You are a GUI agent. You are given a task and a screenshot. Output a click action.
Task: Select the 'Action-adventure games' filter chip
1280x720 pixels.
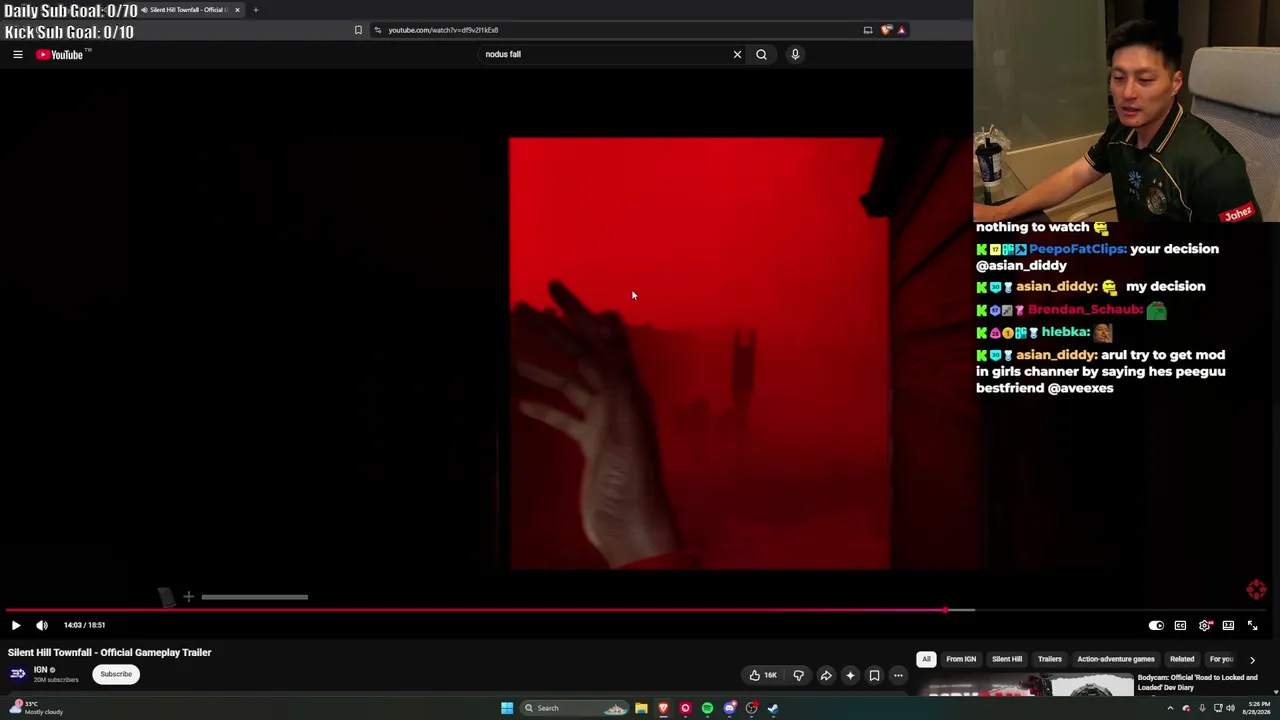(x=1116, y=659)
